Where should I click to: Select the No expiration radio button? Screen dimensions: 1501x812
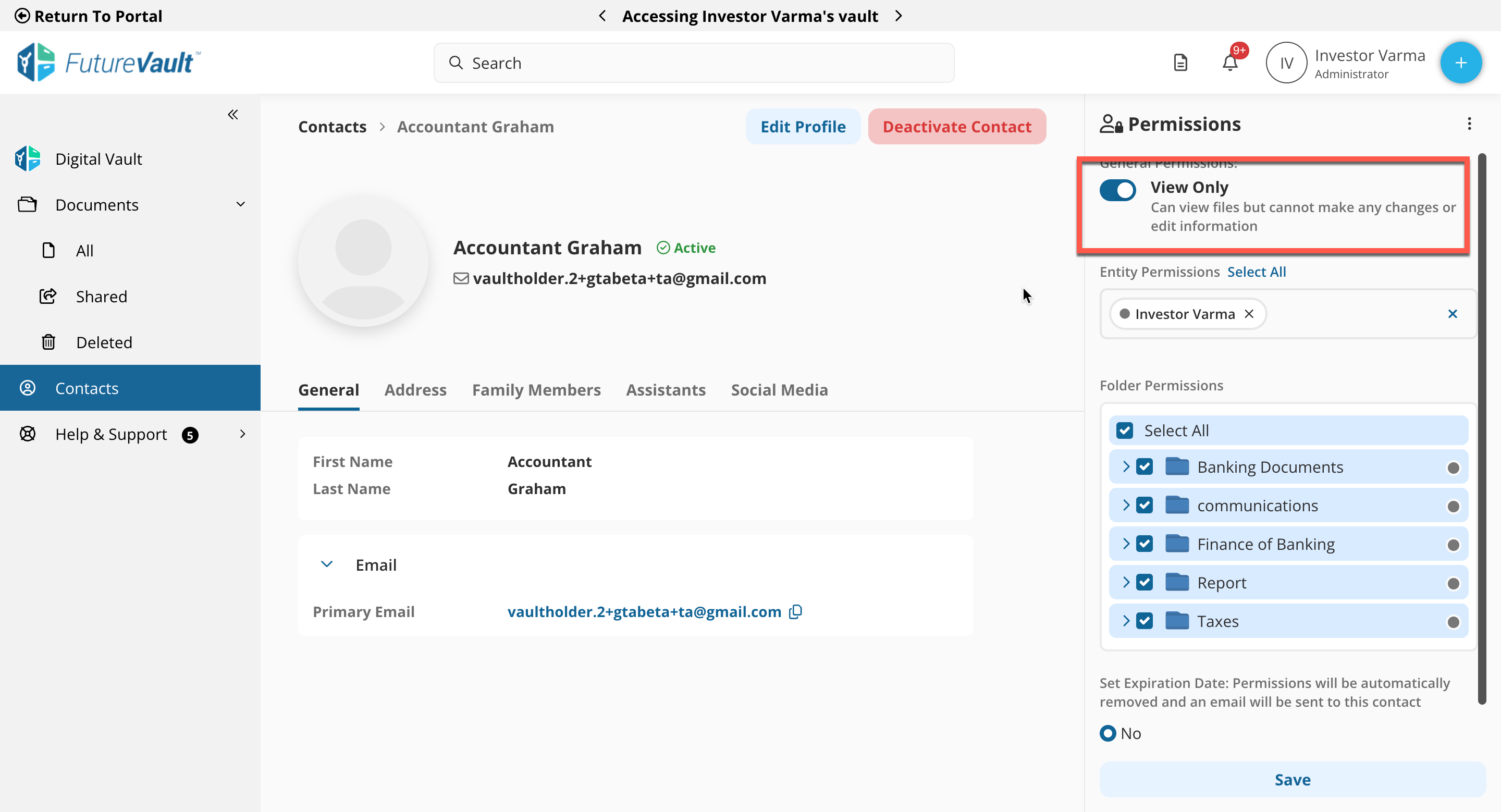[1108, 733]
